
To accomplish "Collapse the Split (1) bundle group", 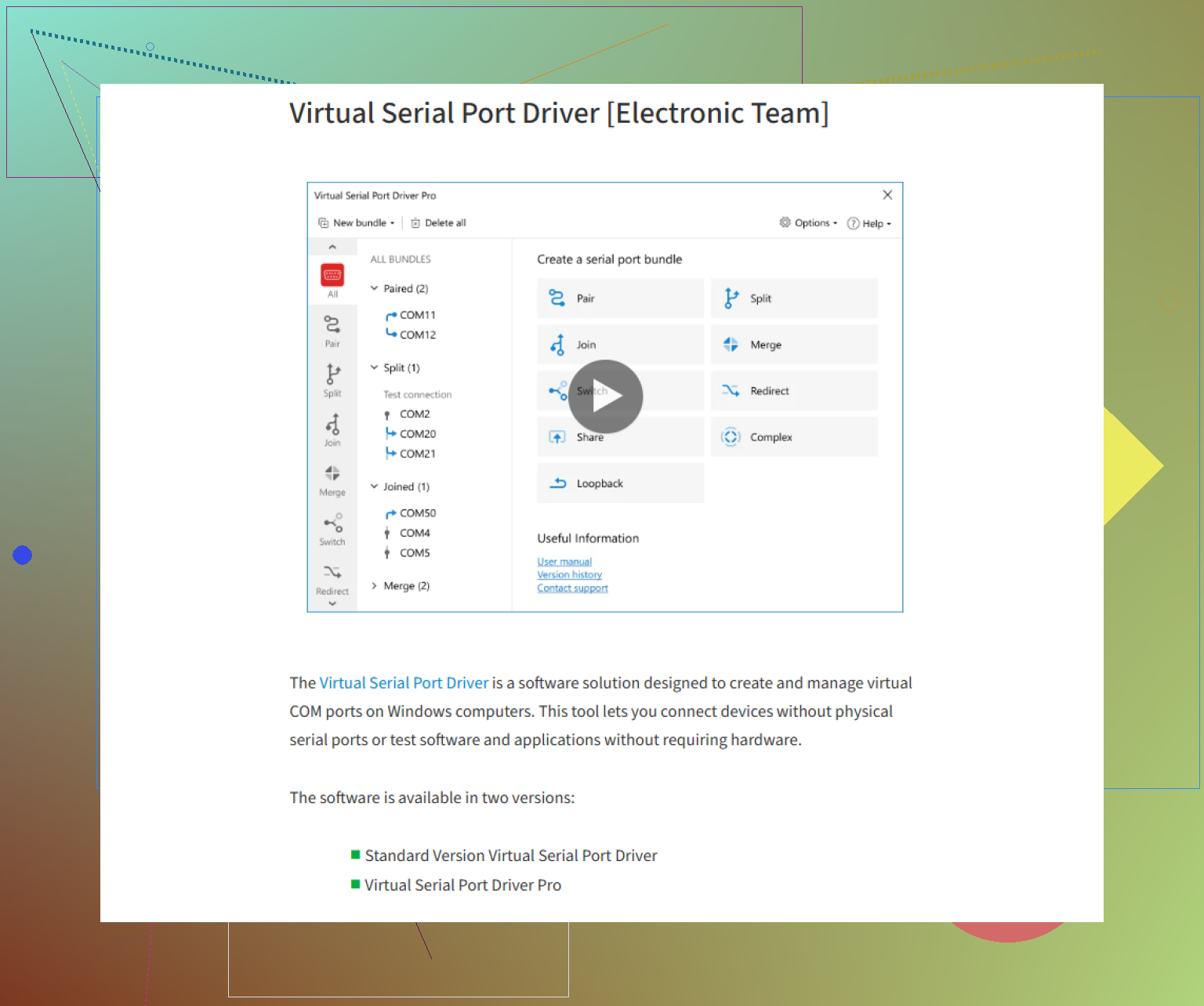I will pos(375,367).
